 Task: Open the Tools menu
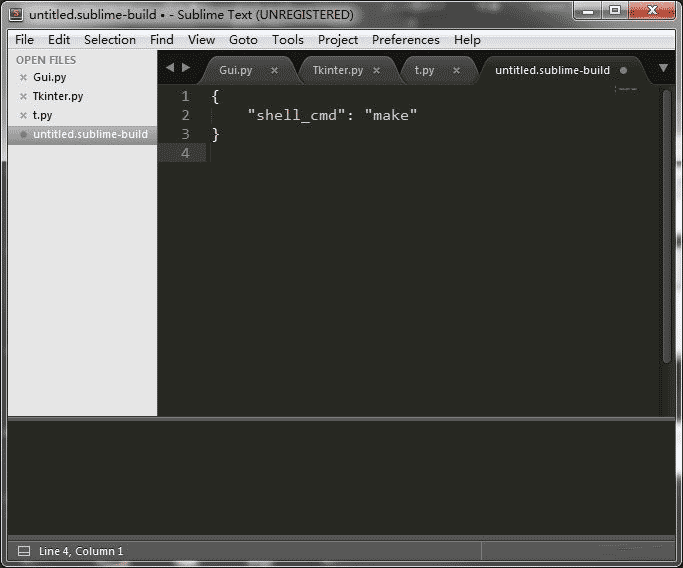[x=287, y=40]
